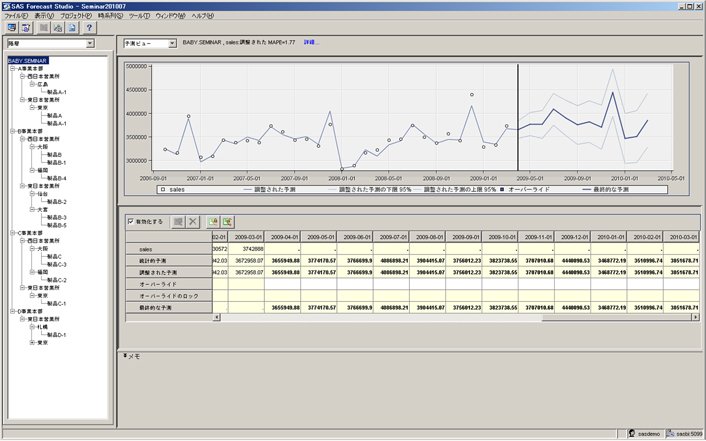Click the horizontal scrollbar thumb under the table
This screenshot has width=706, height=441.
[x=617, y=317]
